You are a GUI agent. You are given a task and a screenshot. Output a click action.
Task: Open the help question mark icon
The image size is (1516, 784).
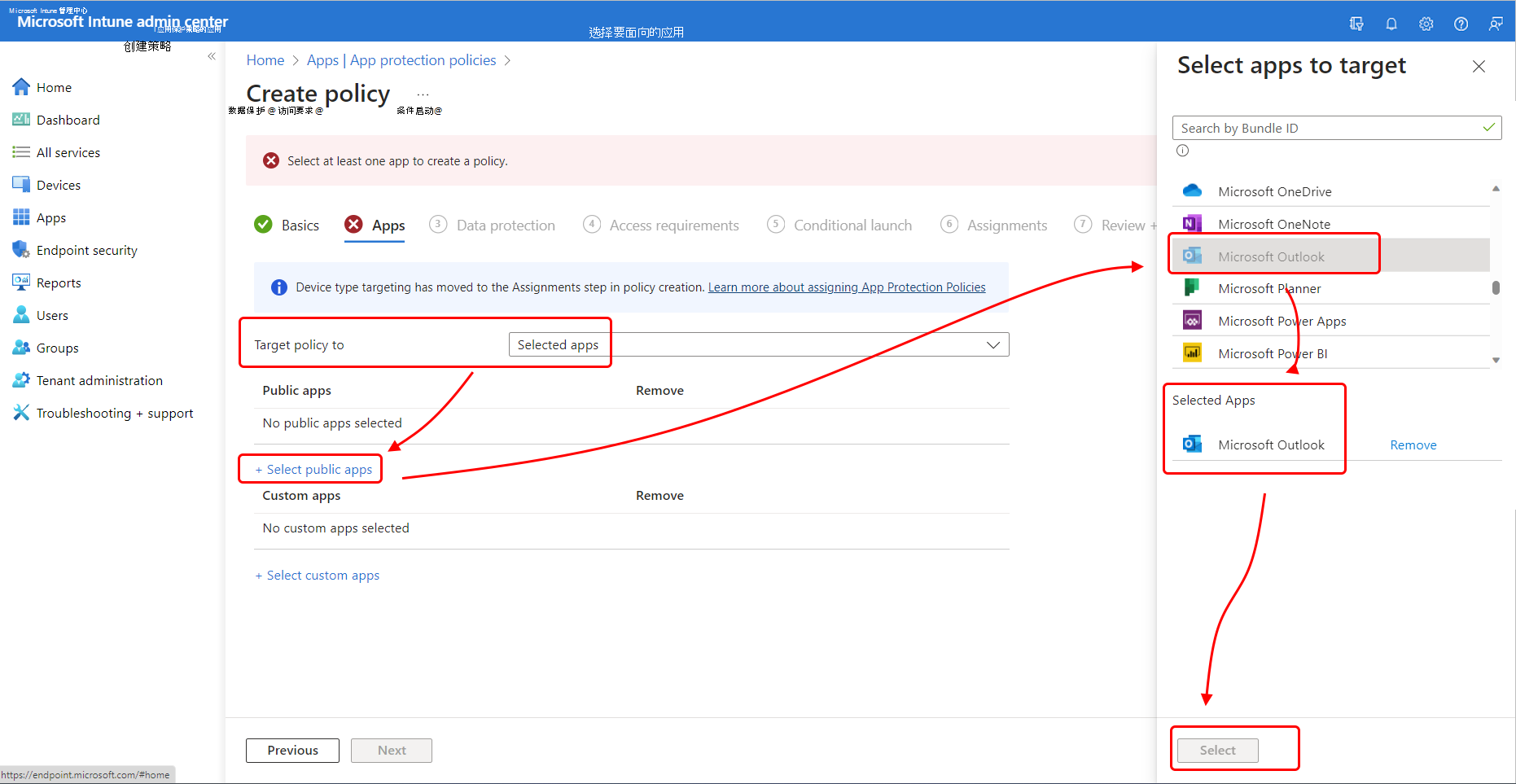coord(1461,24)
